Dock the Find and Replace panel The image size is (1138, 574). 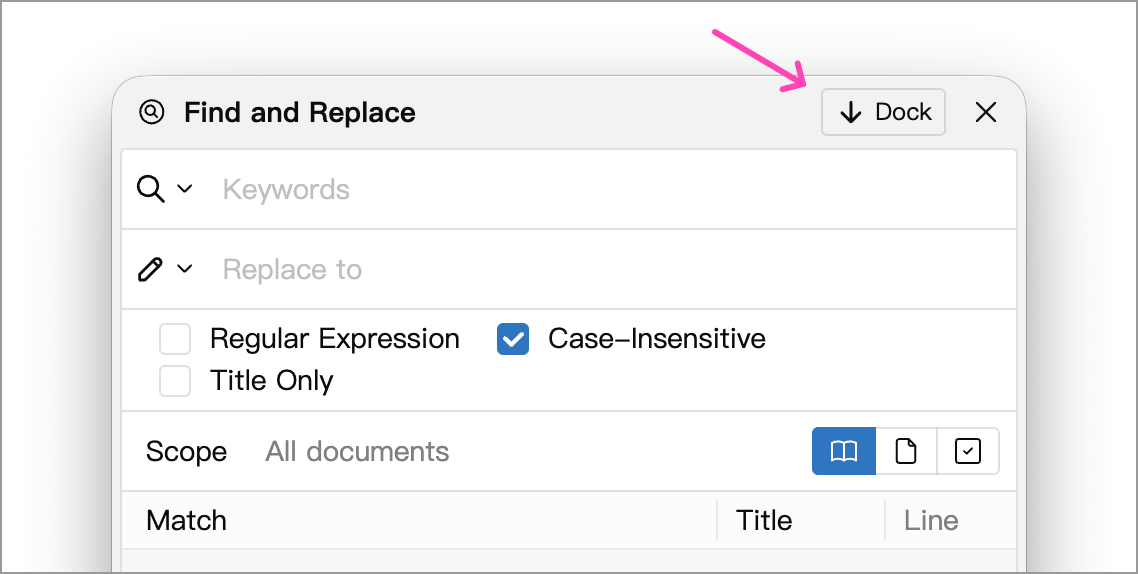[x=883, y=112]
